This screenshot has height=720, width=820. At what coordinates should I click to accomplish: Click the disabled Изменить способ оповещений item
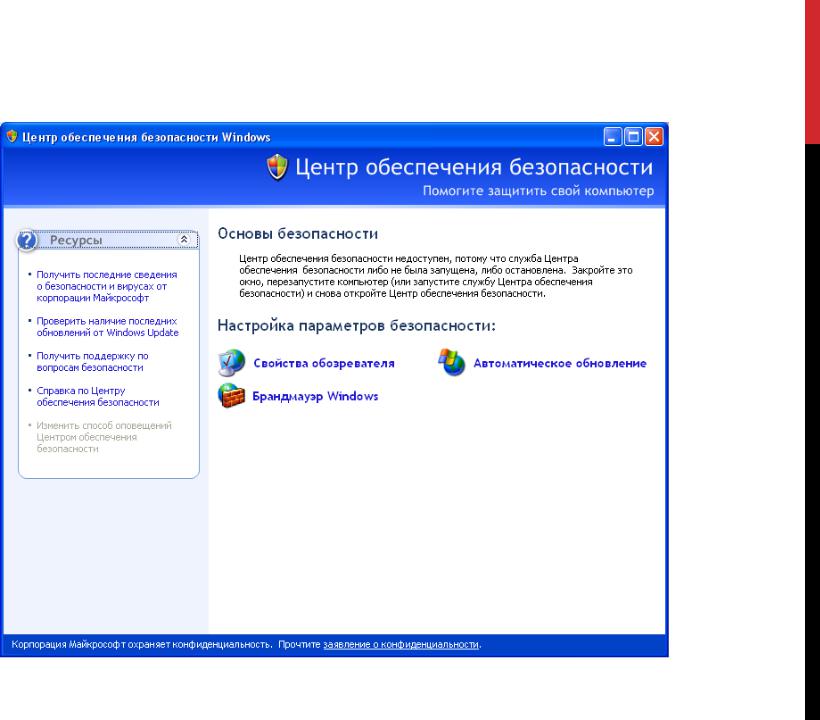point(104,437)
